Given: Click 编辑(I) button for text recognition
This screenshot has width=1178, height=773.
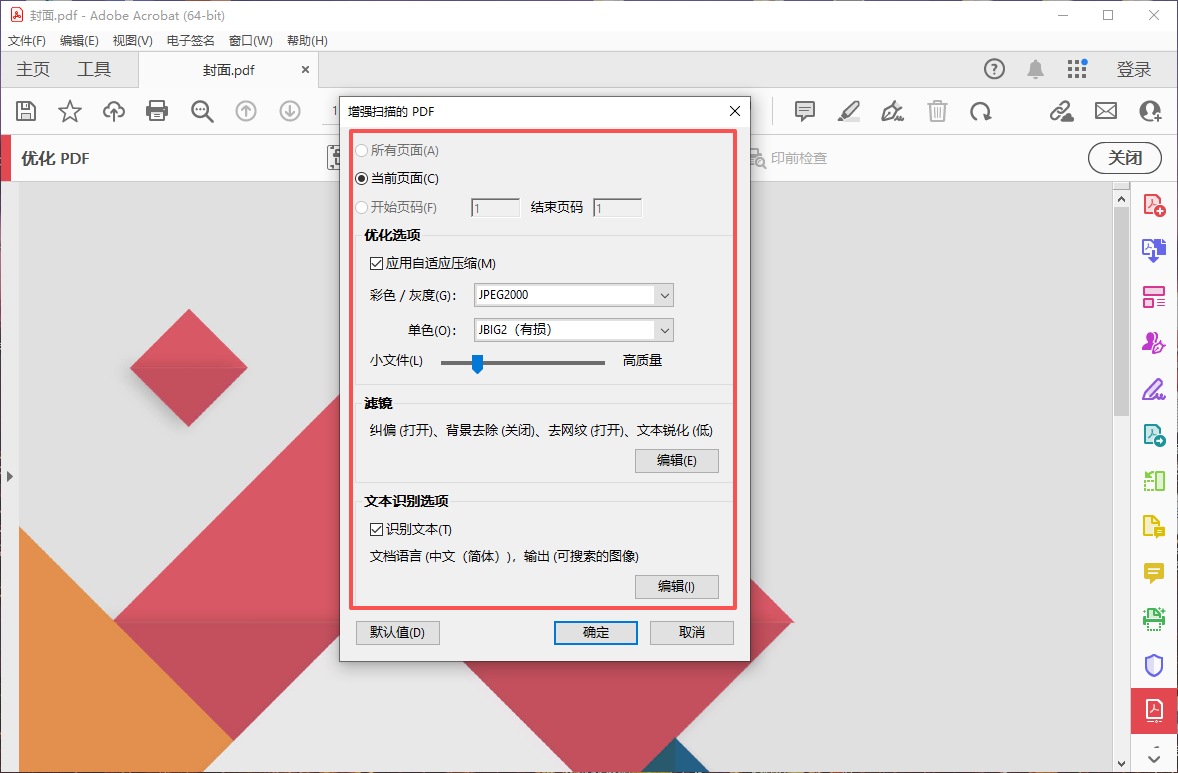Looking at the screenshot, I should 677,587.
